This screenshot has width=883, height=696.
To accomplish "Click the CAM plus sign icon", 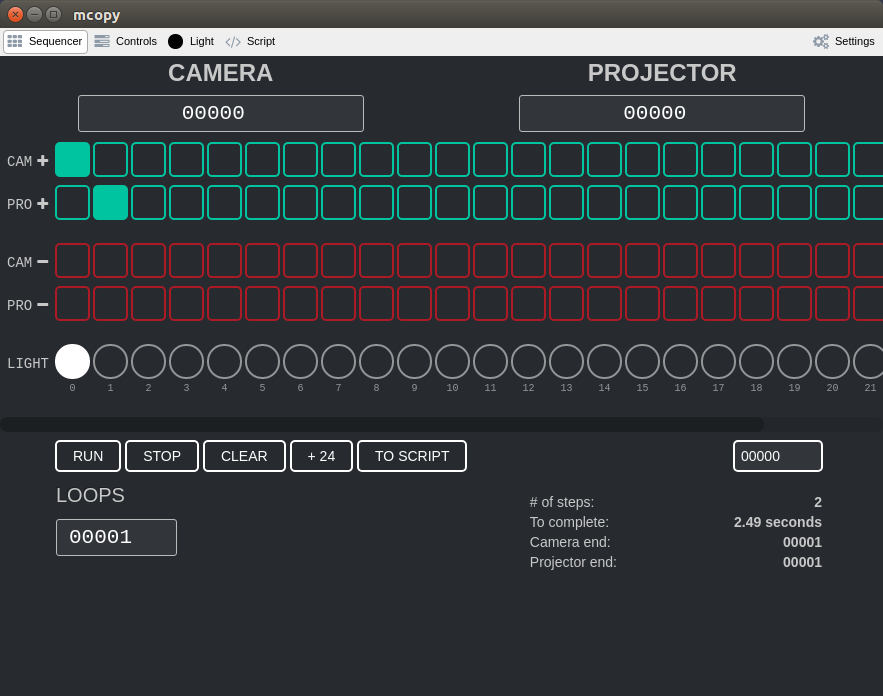I will [43, 161].
